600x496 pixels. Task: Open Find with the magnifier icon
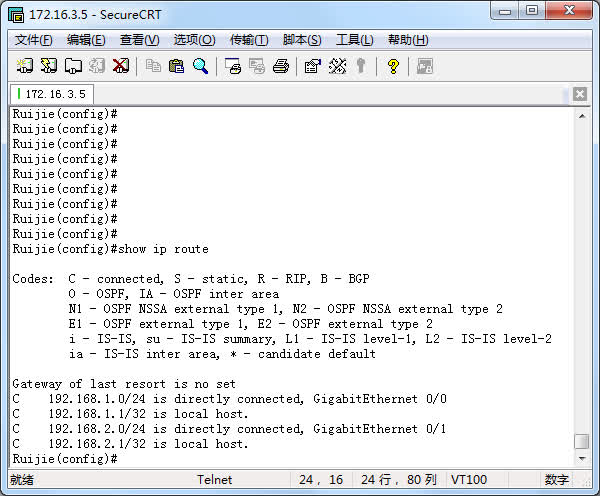201,66
